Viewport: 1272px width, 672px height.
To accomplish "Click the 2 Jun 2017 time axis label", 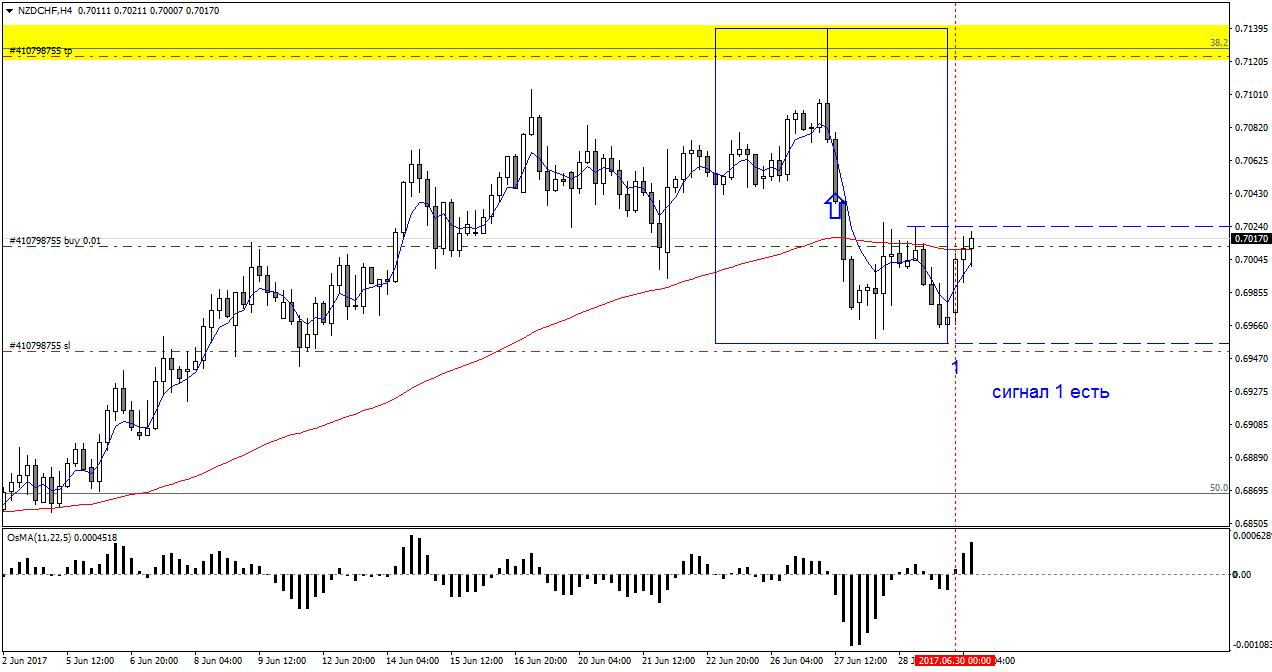I will pos(25,661).
